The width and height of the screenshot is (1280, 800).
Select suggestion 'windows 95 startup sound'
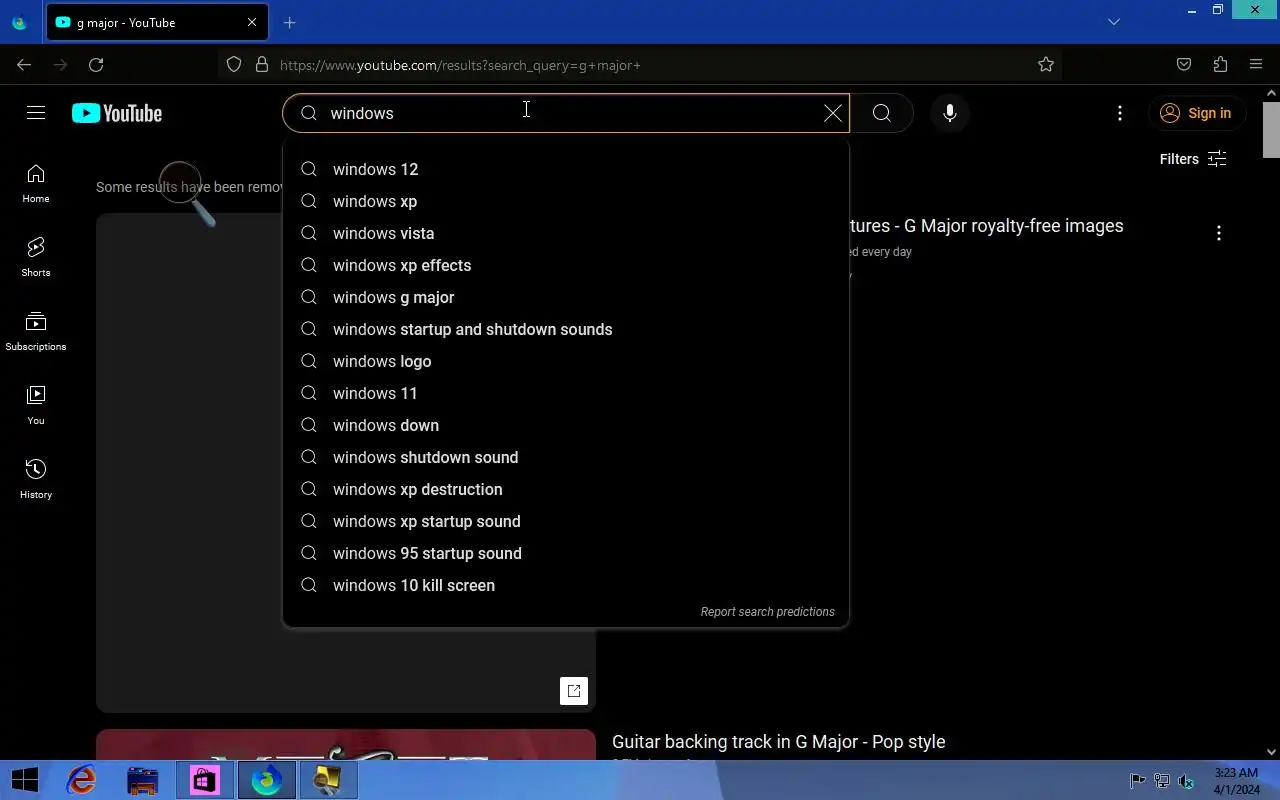click(566, 553)
